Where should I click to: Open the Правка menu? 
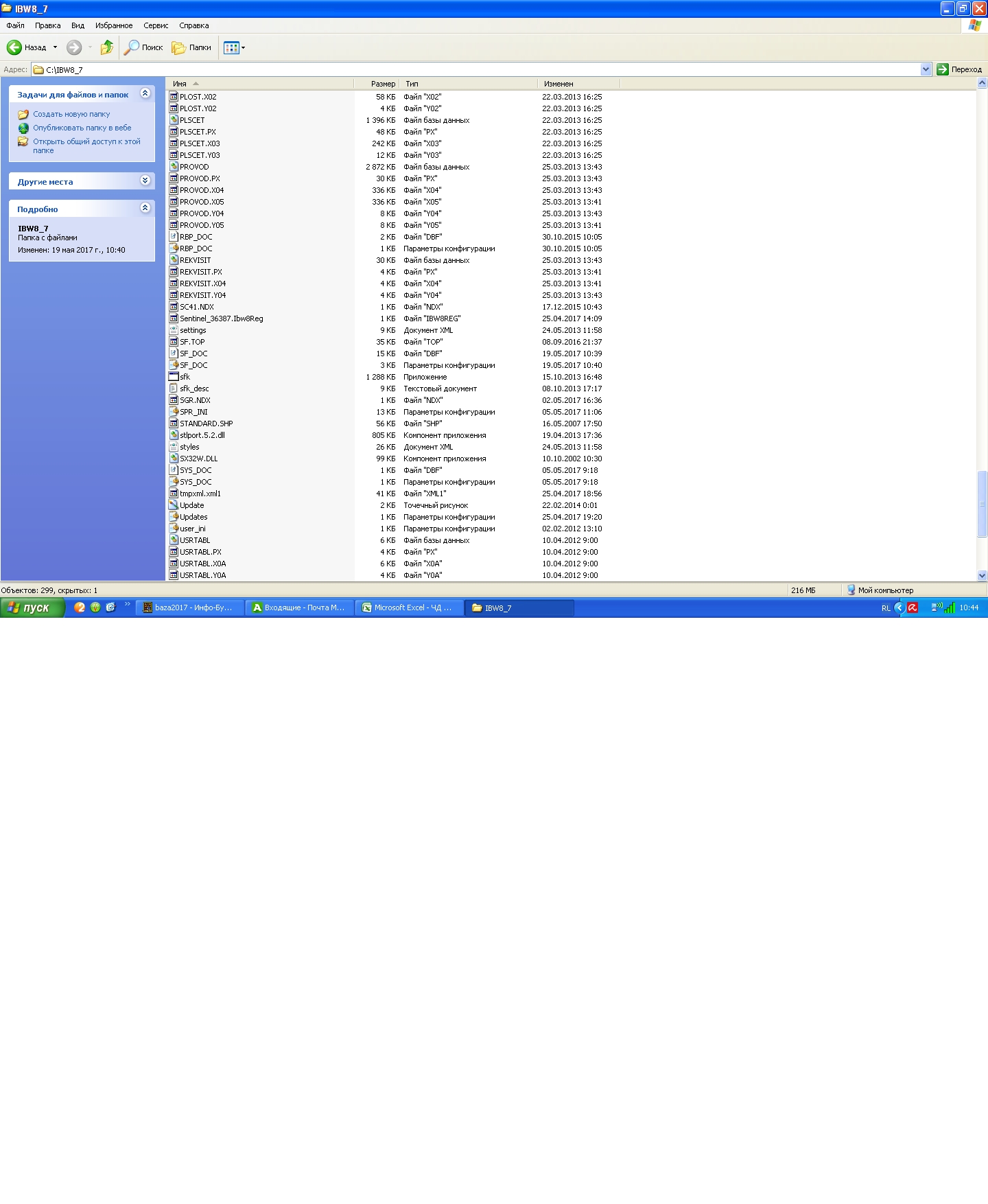click(x=48, y=25)
